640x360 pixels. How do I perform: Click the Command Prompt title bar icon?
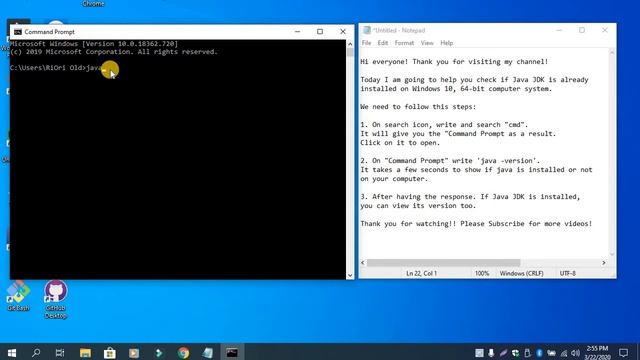point(18,32)
